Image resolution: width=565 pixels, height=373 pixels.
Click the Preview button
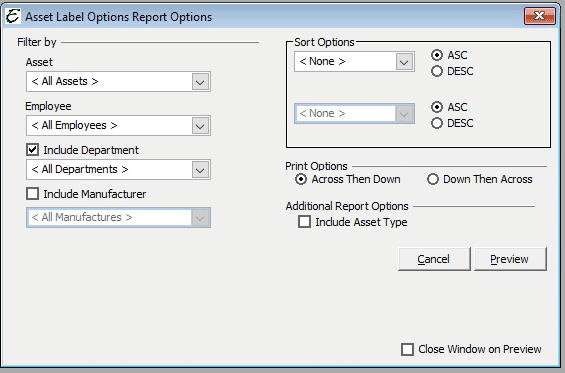pyautogui.click(x=510, y=259)
